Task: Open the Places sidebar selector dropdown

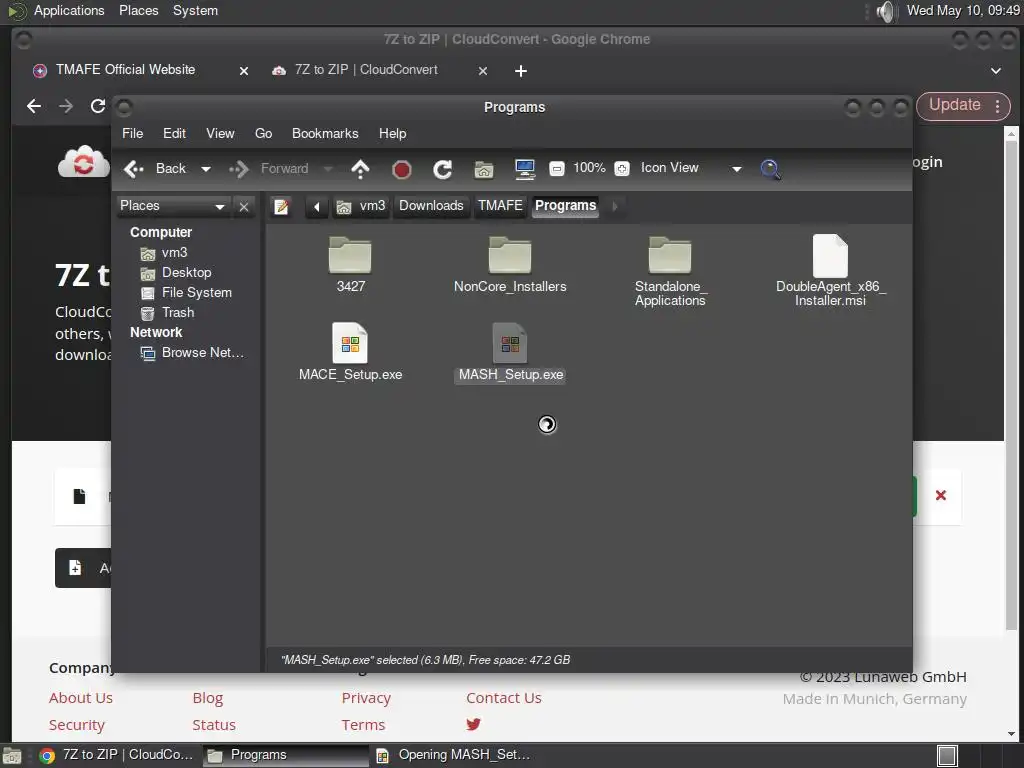Action: [x=172, y=206]
